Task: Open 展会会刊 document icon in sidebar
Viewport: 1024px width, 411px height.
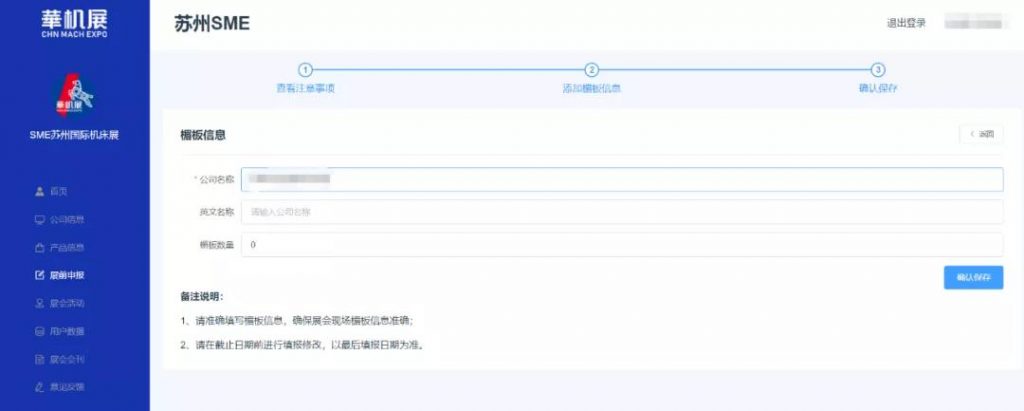Action: click(39, 359)
